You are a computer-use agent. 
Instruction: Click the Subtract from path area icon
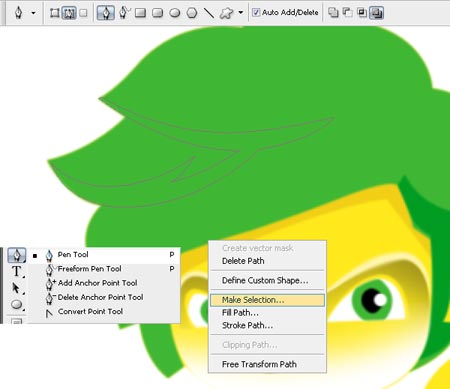coord(347,13)
